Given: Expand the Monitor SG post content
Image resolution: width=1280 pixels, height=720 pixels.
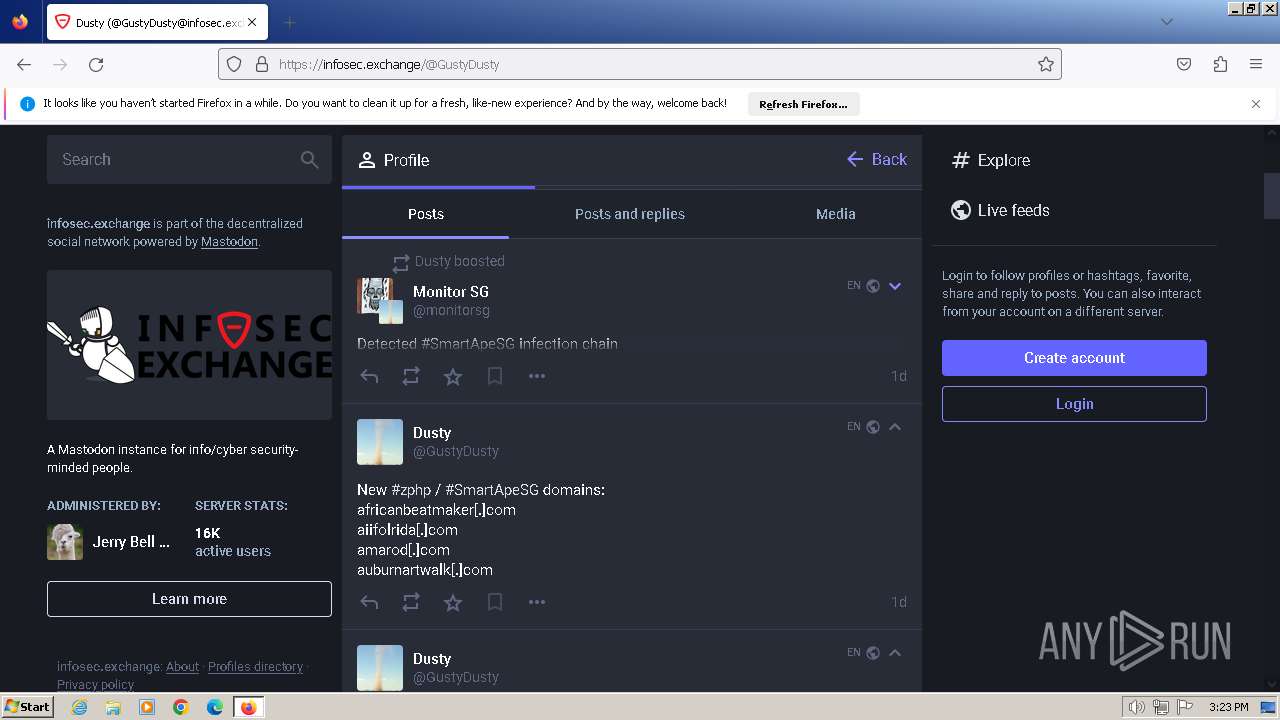Looking at the screenshot, I should (x=895, y=286).
